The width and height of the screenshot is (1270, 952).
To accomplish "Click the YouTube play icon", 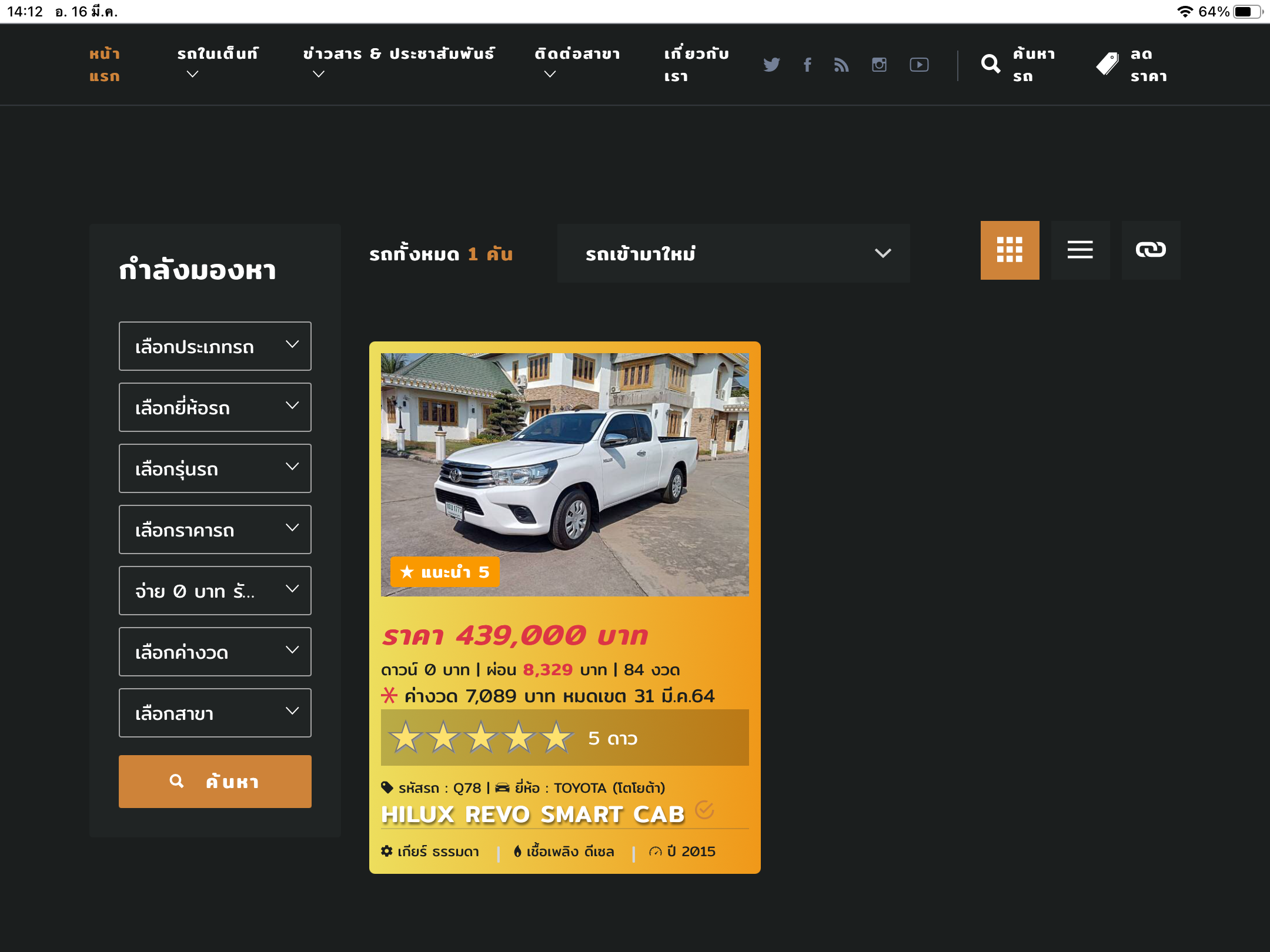I will [x=919, y=64].
